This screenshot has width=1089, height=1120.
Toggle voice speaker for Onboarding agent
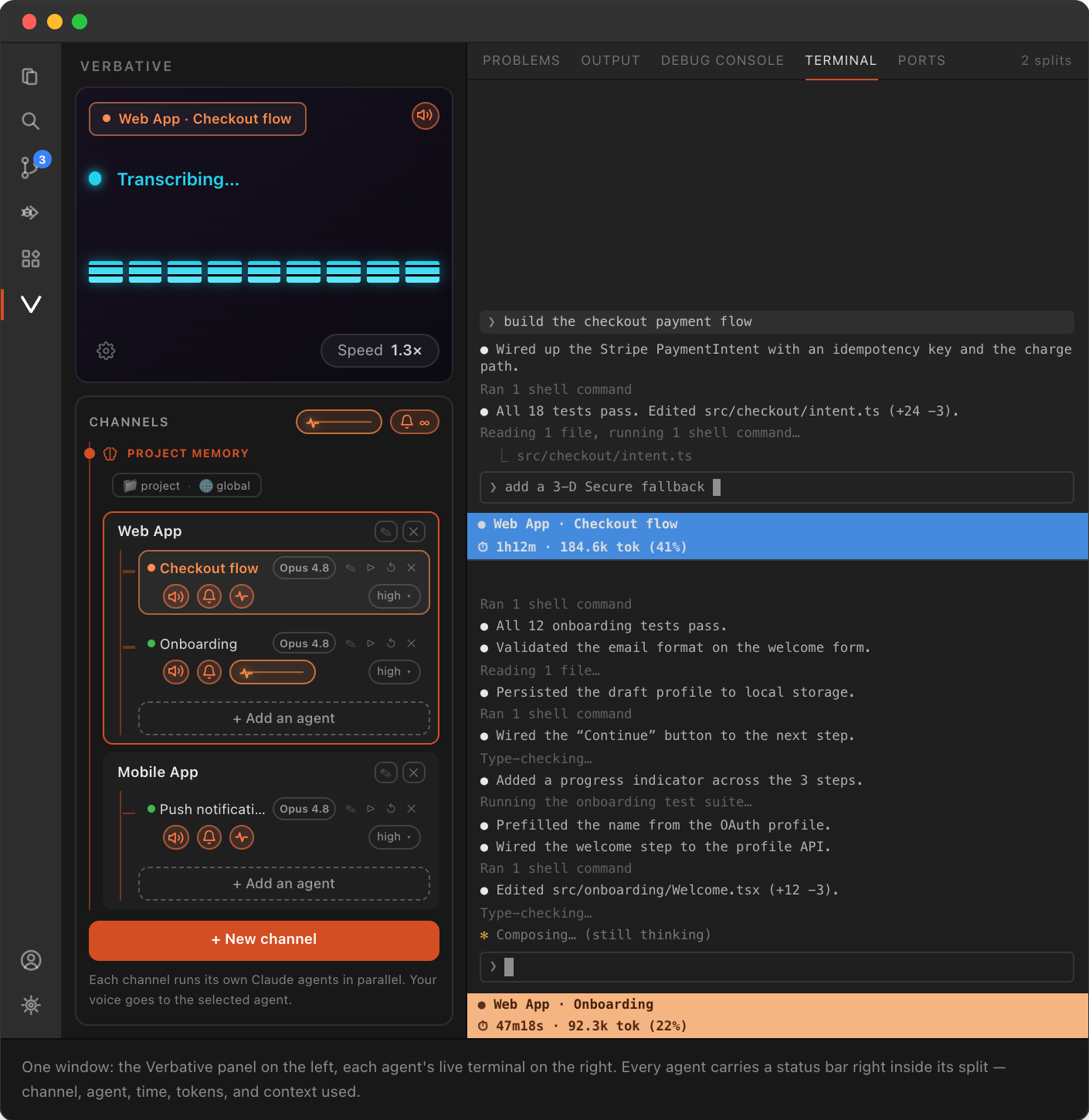click(176, 672)
